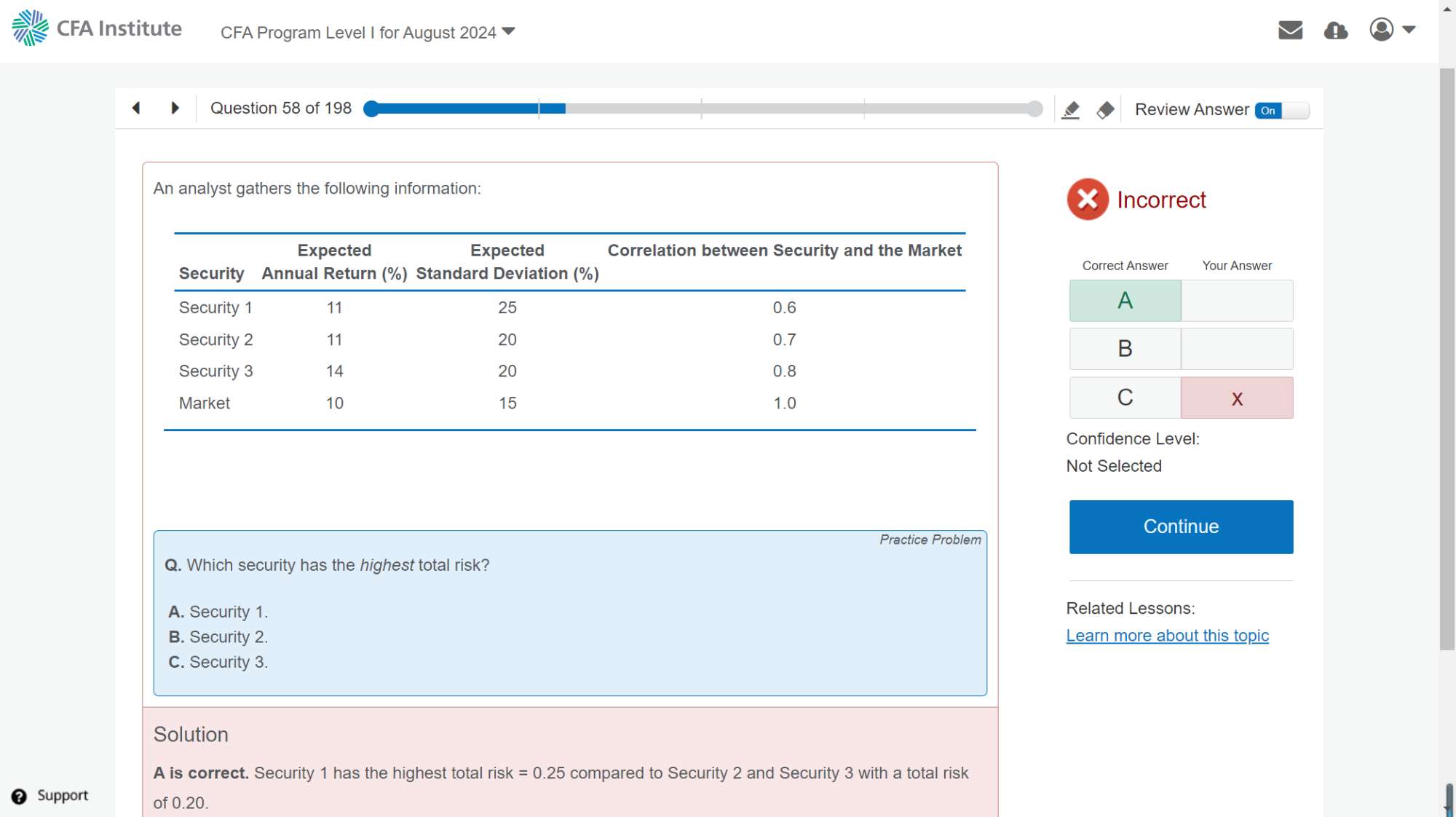Screen dimensions: 1456x817
Task: Expand the account menu caret
Action: tap(1409, 30)
